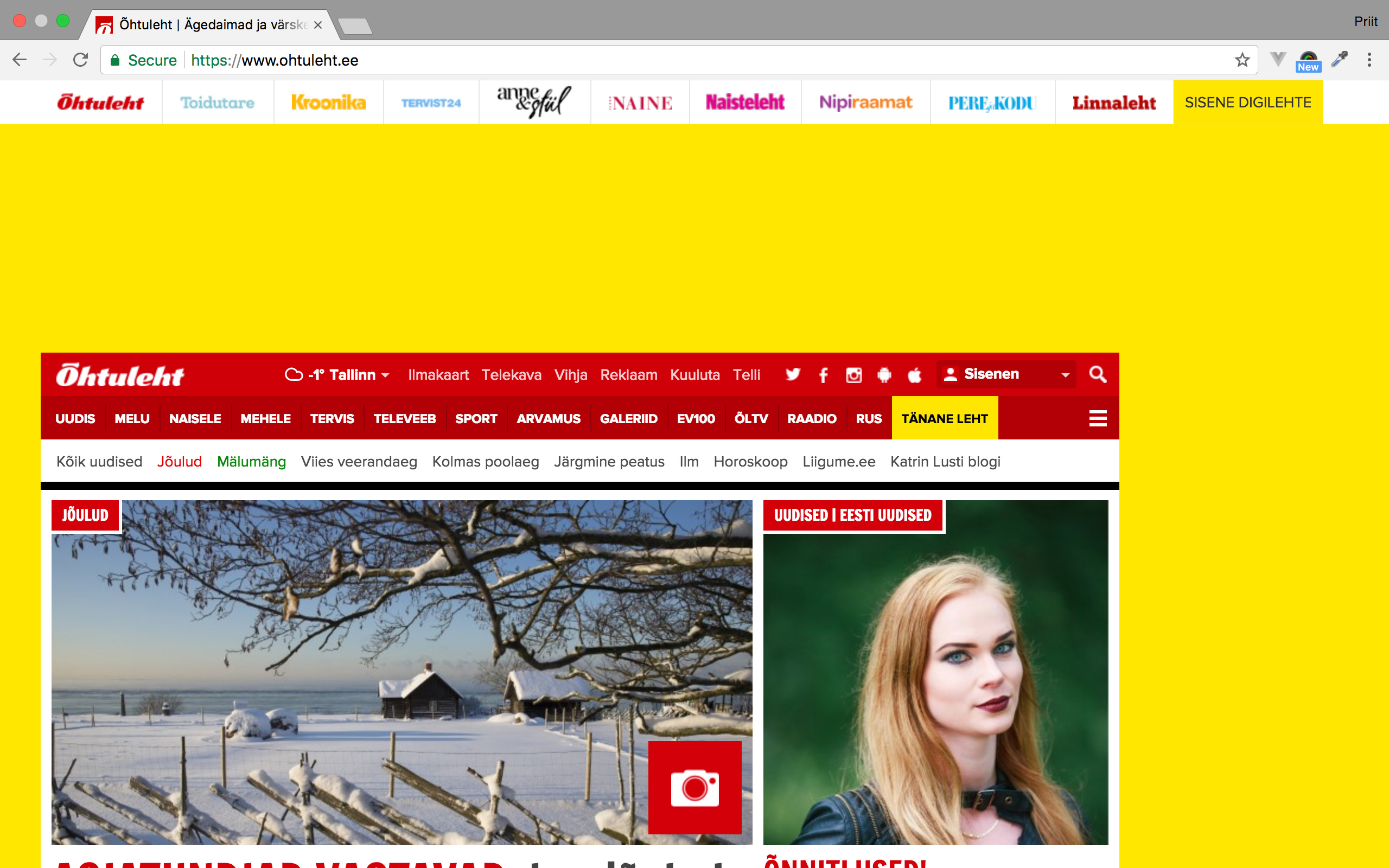Open the Instagram icon link

853,375
